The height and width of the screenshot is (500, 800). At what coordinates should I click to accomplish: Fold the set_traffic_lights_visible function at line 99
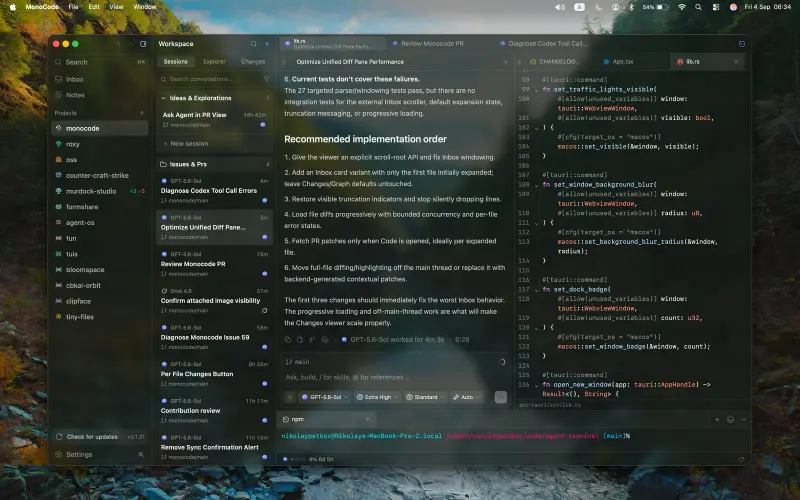(536, 90)
